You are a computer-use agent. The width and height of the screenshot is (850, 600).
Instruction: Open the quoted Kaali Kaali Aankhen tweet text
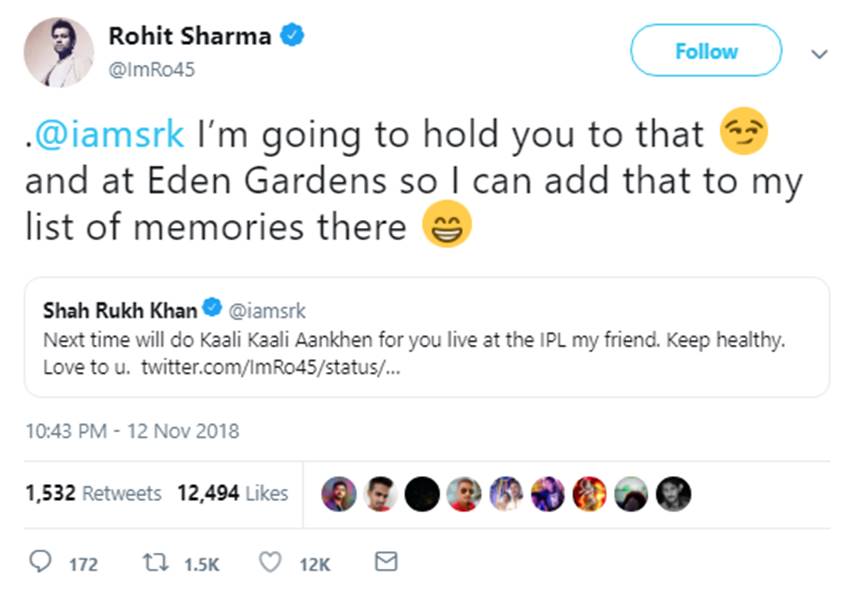pos(414,340)
